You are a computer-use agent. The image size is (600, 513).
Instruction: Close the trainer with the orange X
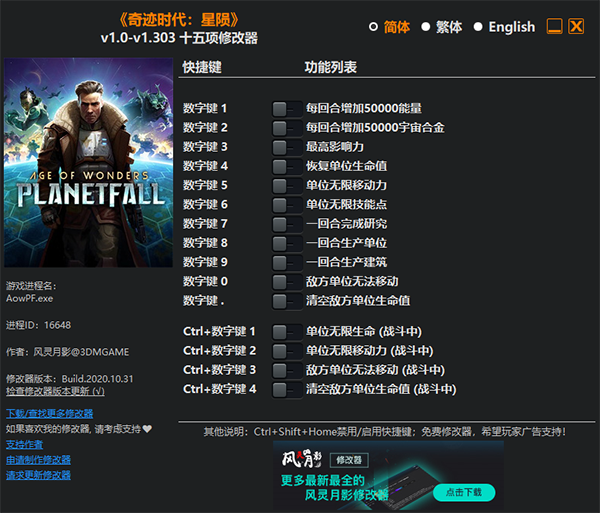(x=576, y=27)
